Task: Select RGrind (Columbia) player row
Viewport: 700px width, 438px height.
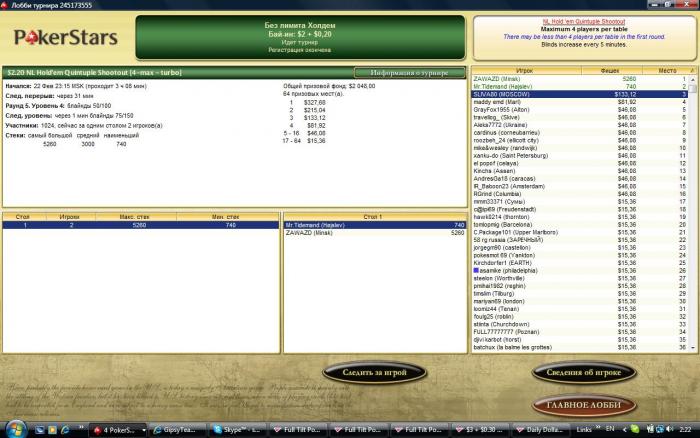Action: pos(579,194)
